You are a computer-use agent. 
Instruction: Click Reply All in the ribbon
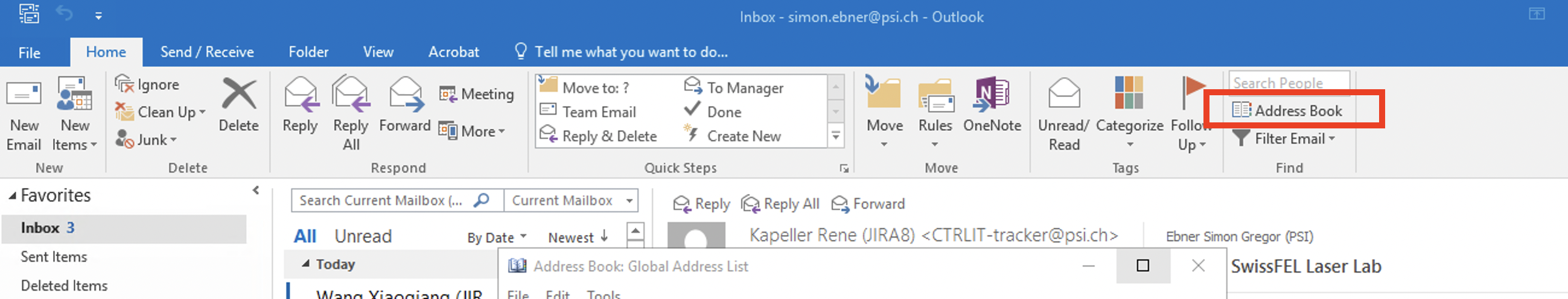pyautogui.click(x=351, y=115)
